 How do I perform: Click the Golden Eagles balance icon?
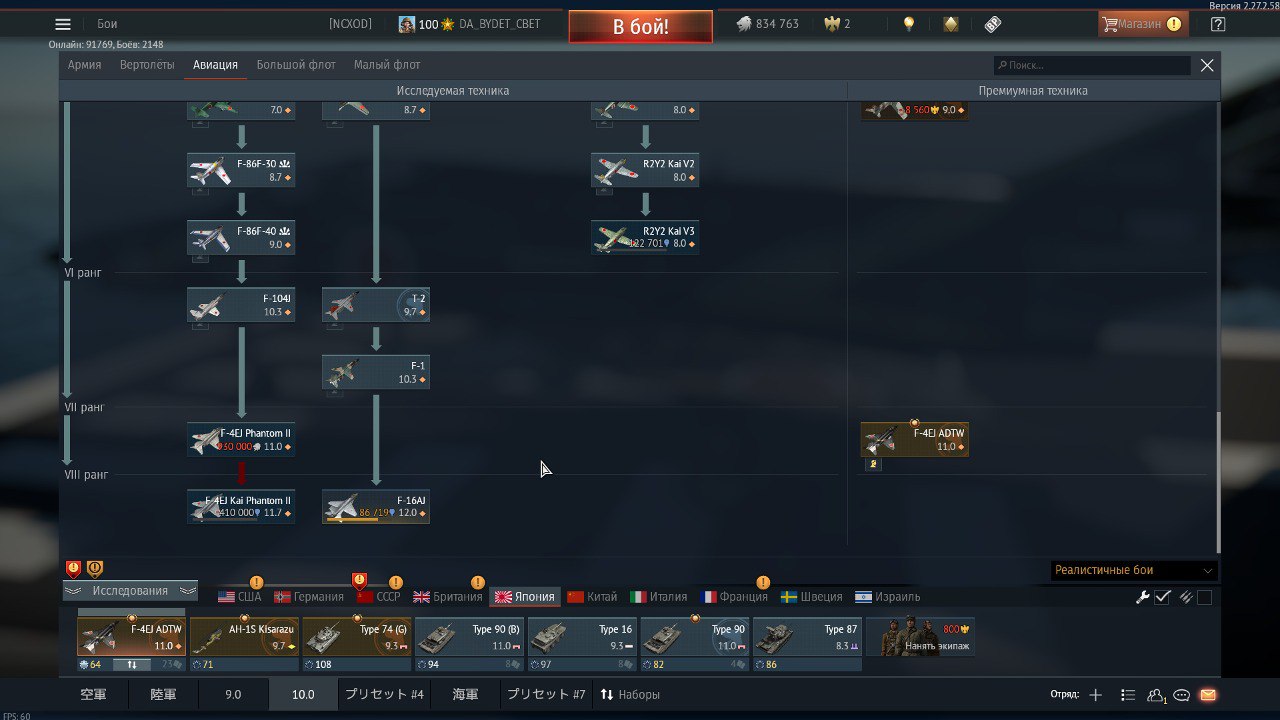(831, 24)
